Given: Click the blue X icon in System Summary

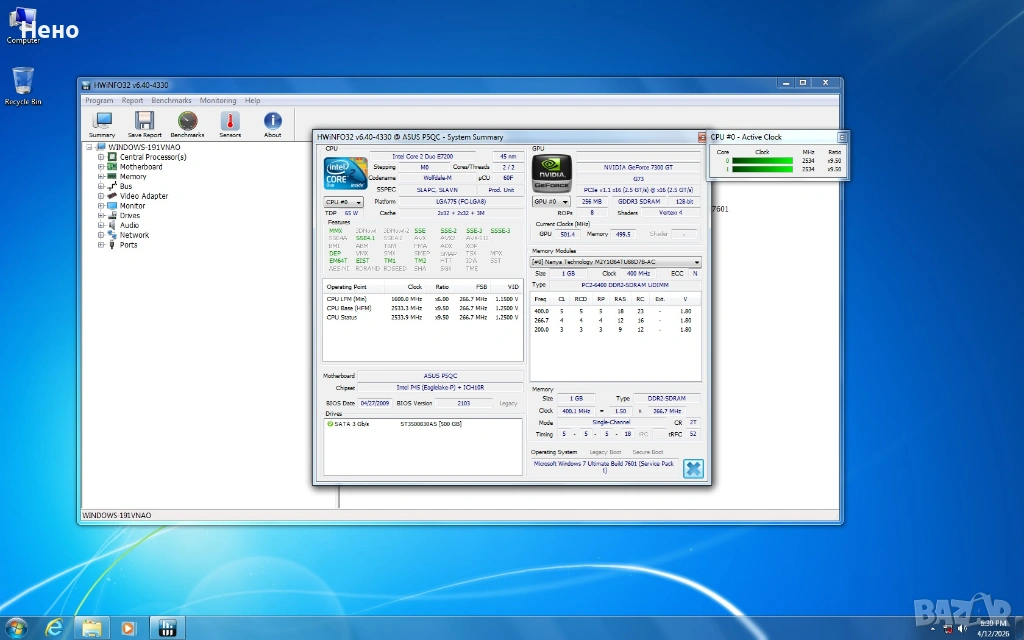Looking at the screenshot, I should click(693, 468).
